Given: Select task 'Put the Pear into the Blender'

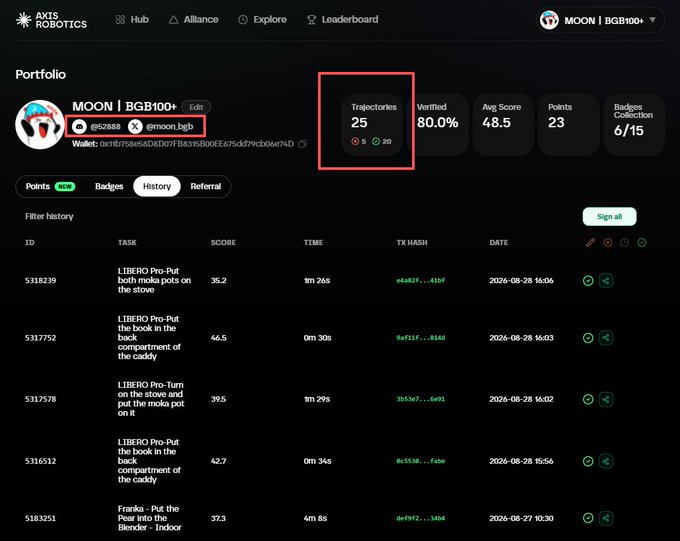Looking at the screenshot, I should (x=150, y=518).
